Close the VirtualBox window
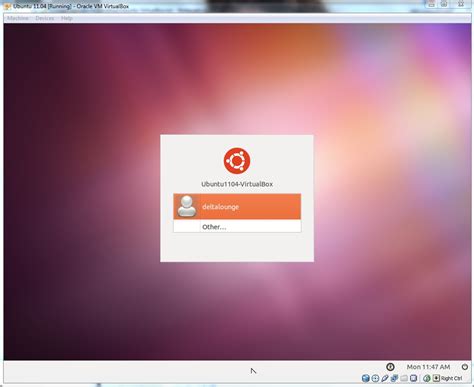Viewport: 474px width, 387px height. pos(461,4)
